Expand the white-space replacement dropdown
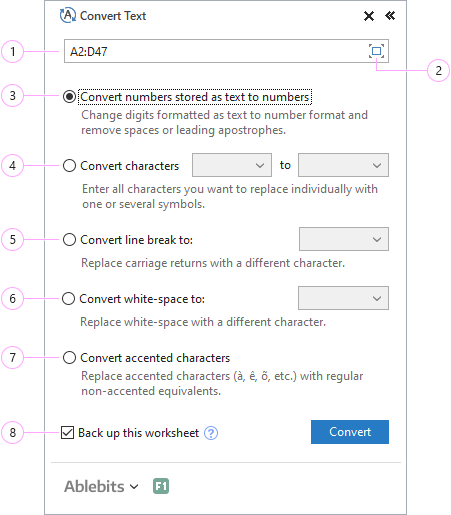Image resolution: width=451 pixels, height=515 pixels. pos(343,298)
